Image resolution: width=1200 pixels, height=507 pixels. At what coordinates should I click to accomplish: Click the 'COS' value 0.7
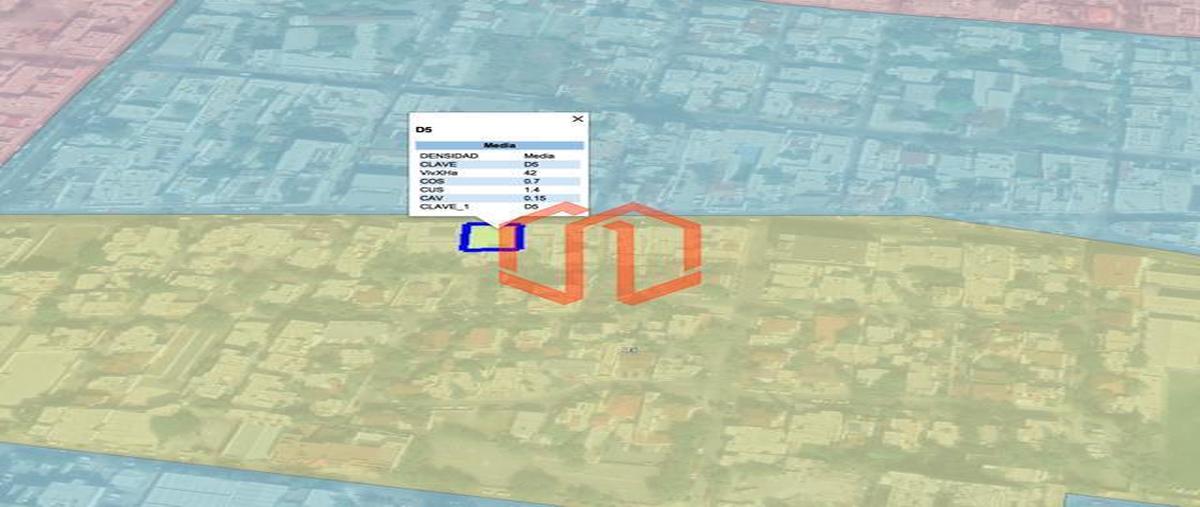(x=531, y=181)
